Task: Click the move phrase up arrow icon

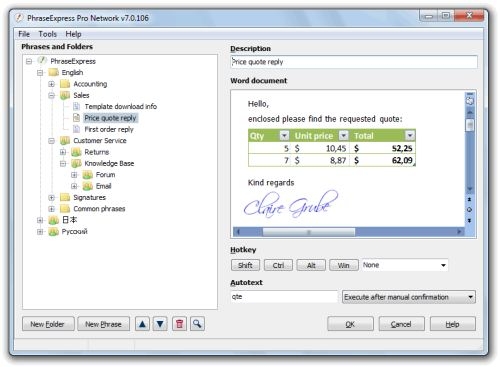Action: point(142,324)
